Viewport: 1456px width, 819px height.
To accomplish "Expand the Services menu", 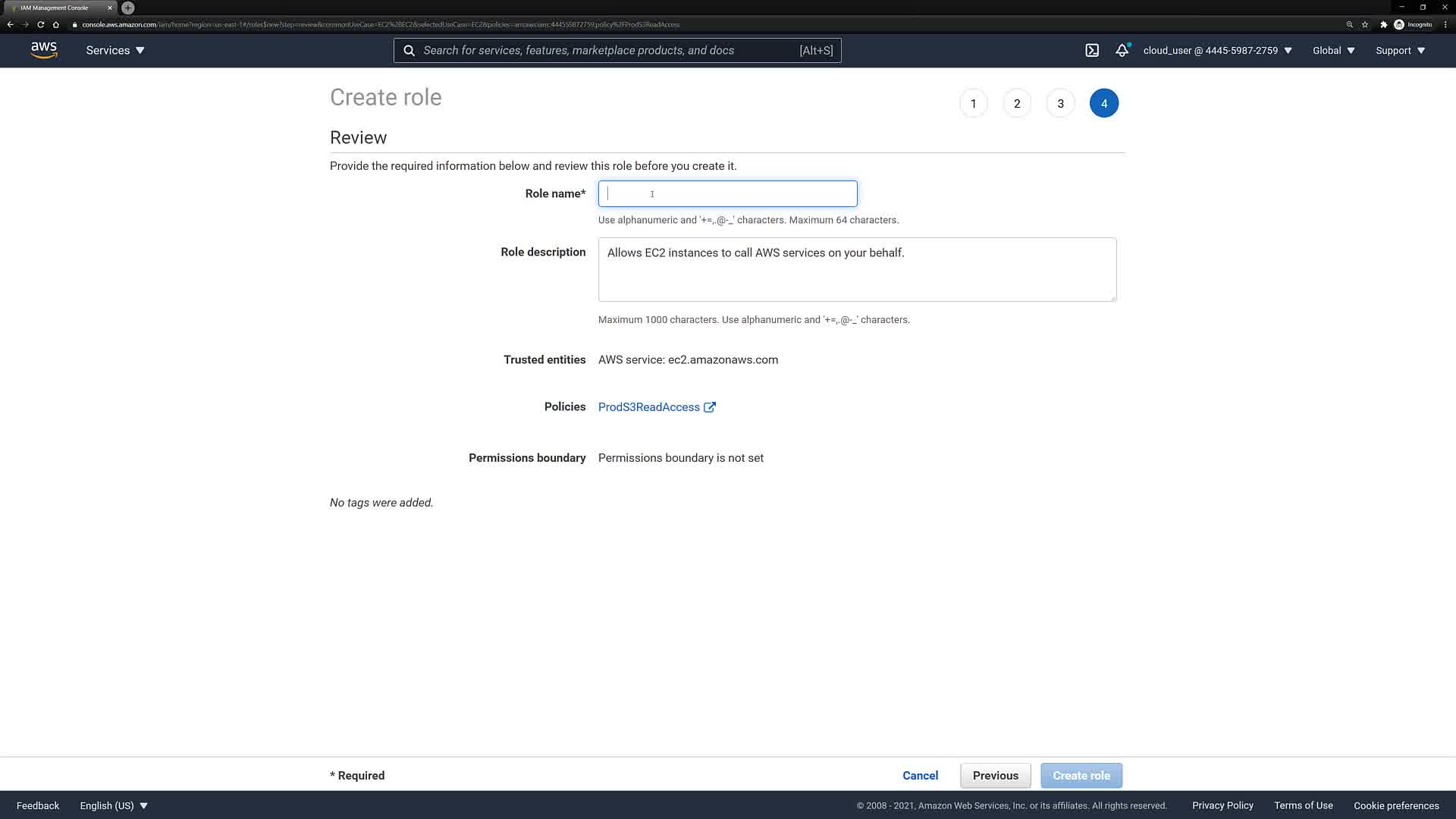I will (115, 51).
